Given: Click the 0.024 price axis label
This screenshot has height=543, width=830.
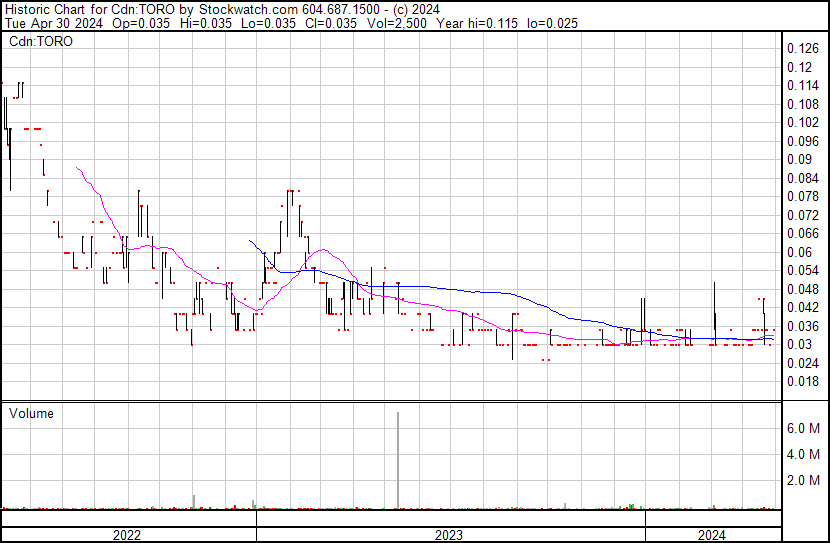Looking at the screenshot, I should pos(803,363).
